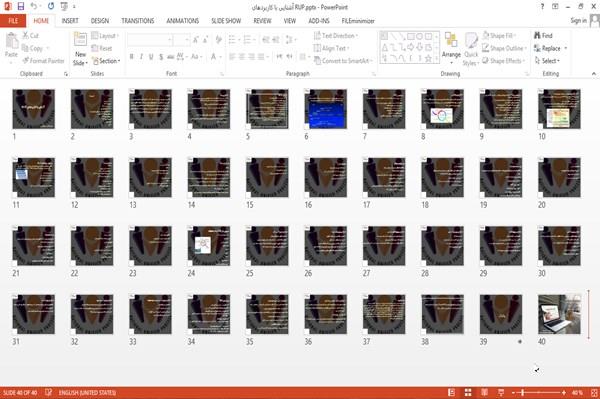This screenshot has width=600, height=399.
Task: Click Slide Sorter view icon
Action: pyautogui.click(x=468, y=392)
